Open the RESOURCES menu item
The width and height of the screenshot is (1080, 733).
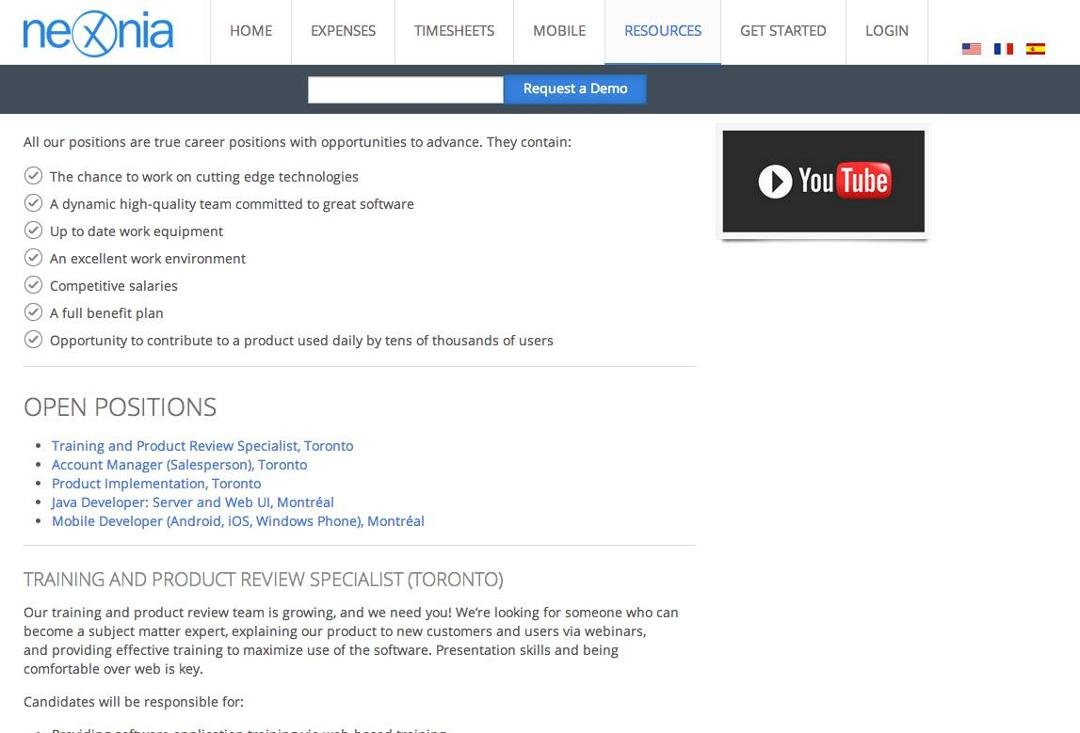pyautogui.click(x=663, y=31)
